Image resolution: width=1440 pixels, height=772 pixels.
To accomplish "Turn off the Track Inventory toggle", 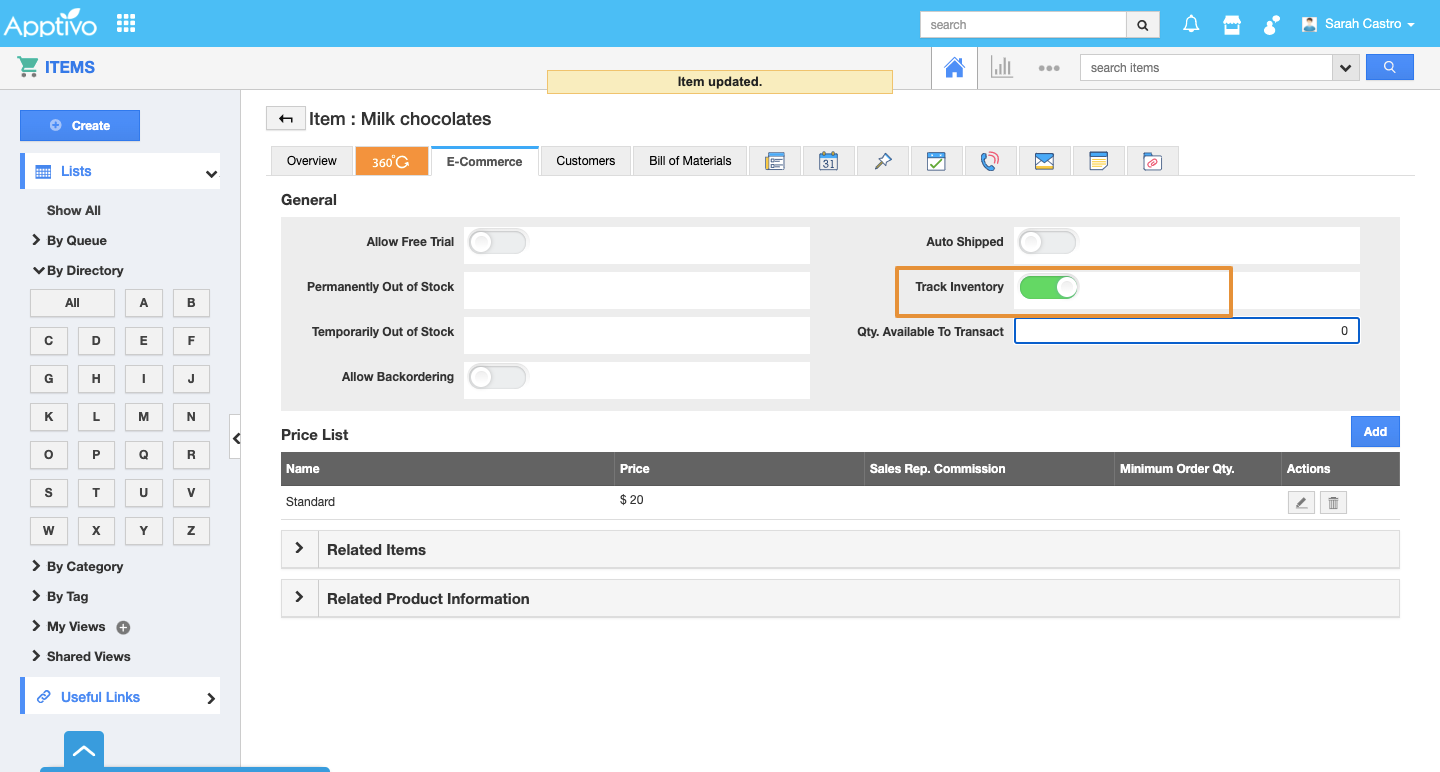I will (x=1048, y=287).
